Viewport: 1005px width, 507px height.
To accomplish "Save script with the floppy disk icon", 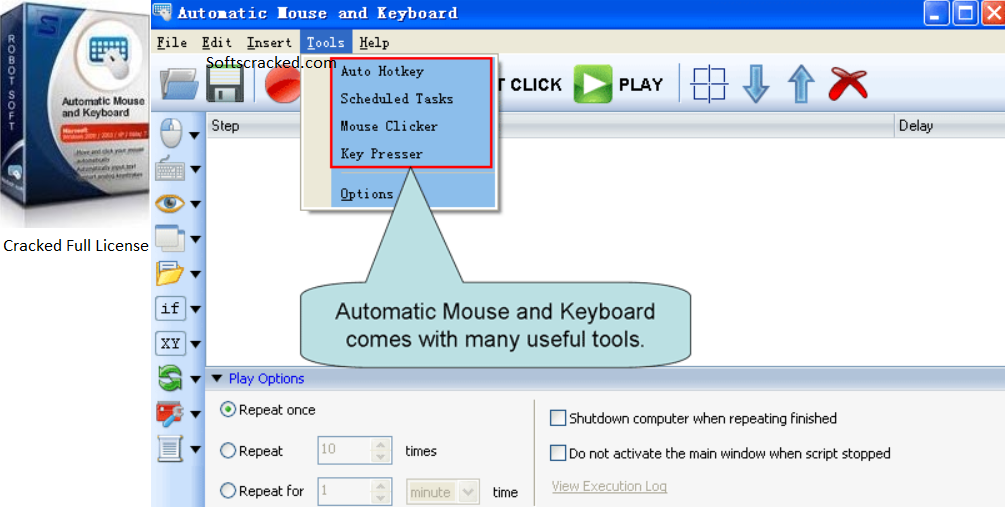I will (225, 84).
